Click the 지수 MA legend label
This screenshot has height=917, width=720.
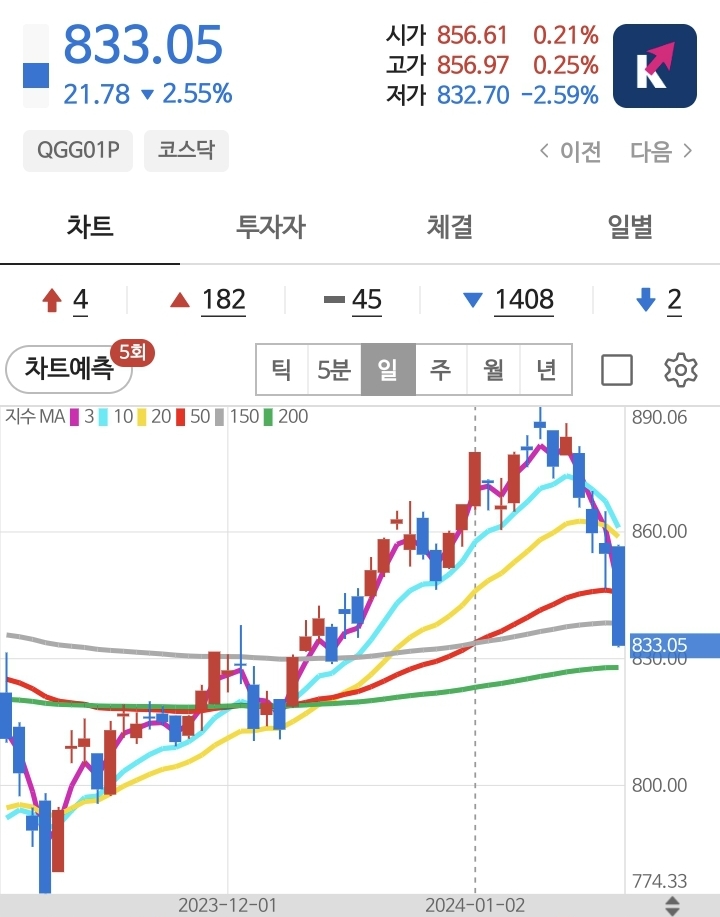(35, 417)
